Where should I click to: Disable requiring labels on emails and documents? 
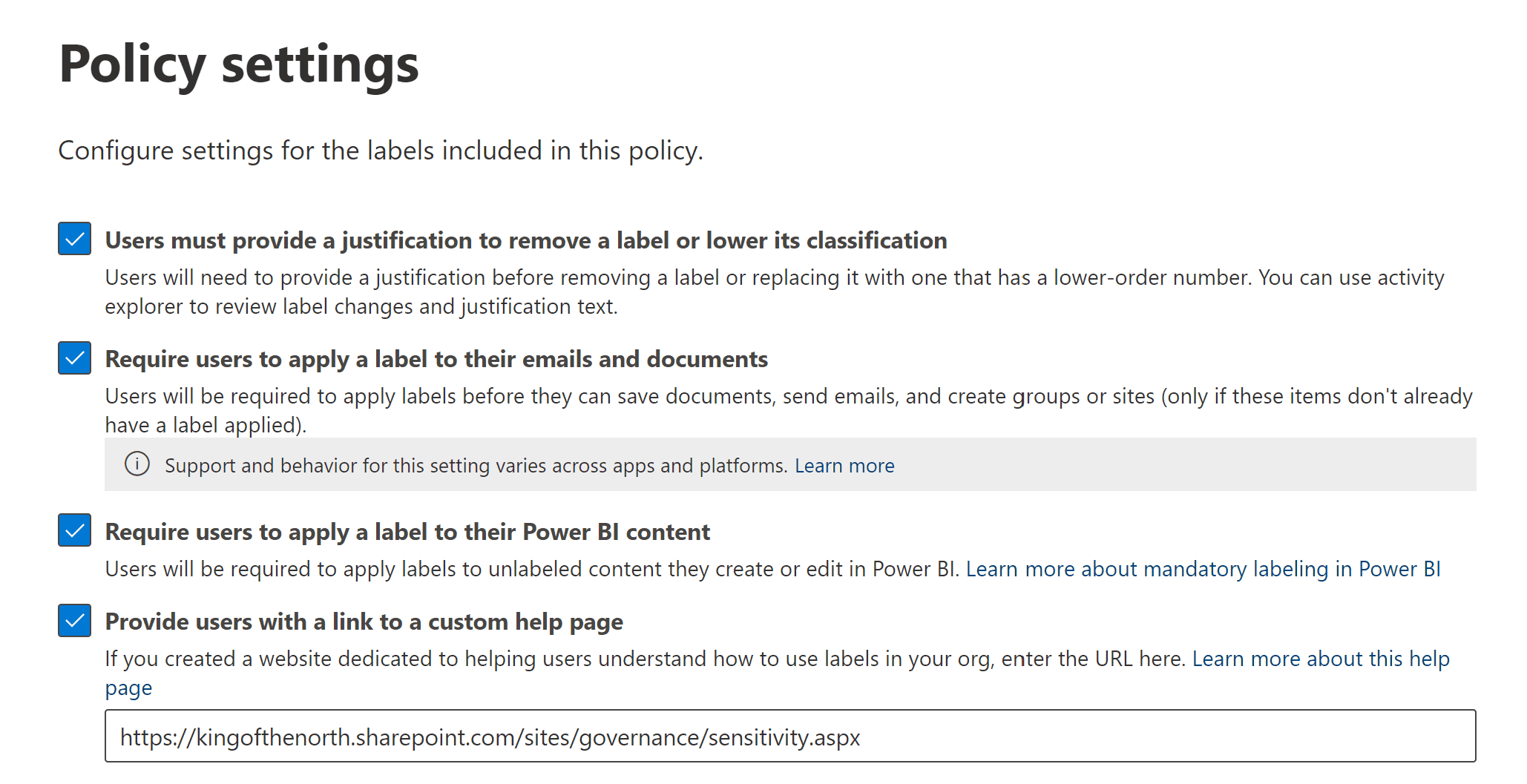coord(74,358)
